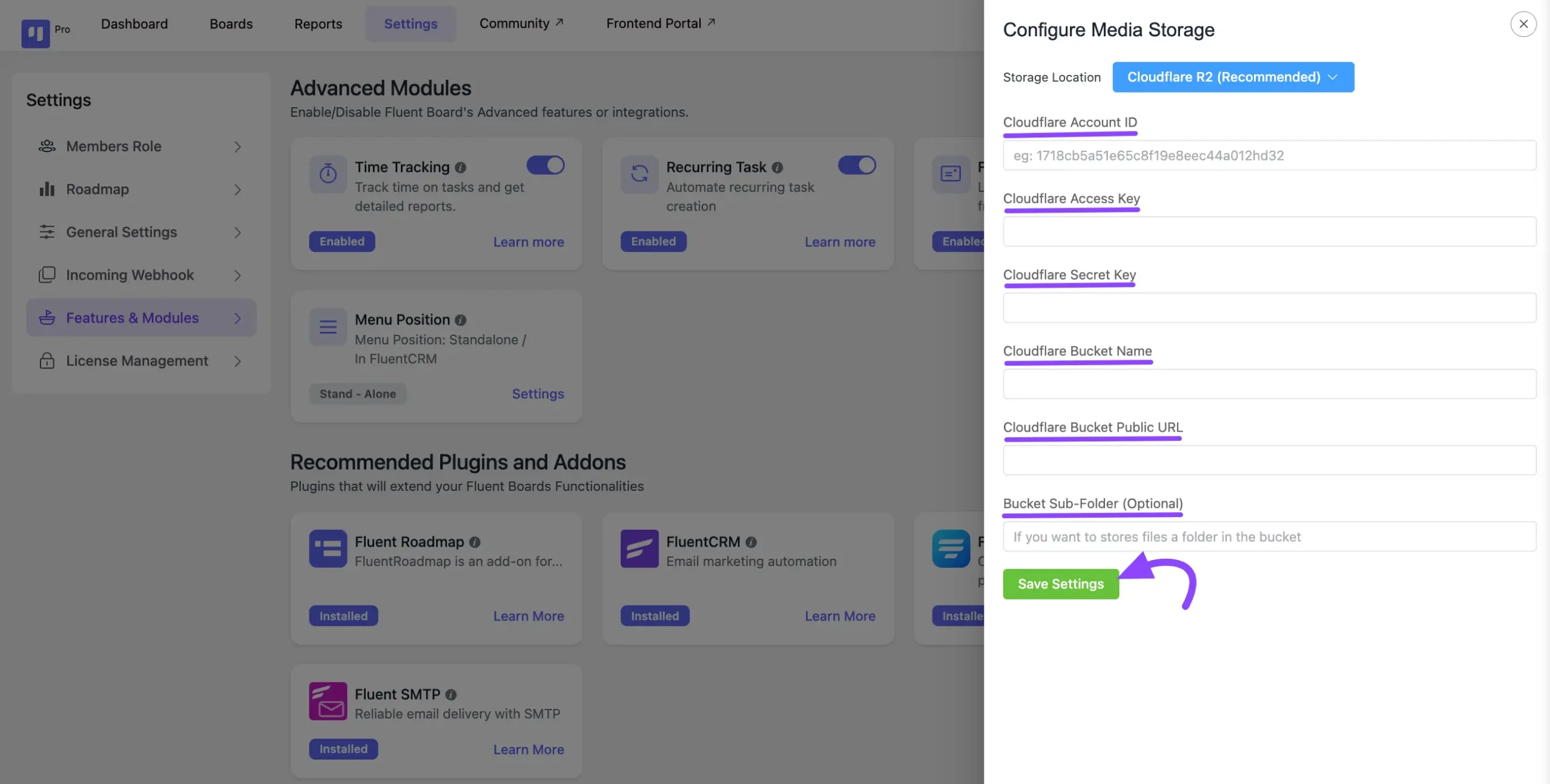Click the Fluent SMTP info icon
The width and height of the screenshot is (1550, 784).
tap(451, 694)
